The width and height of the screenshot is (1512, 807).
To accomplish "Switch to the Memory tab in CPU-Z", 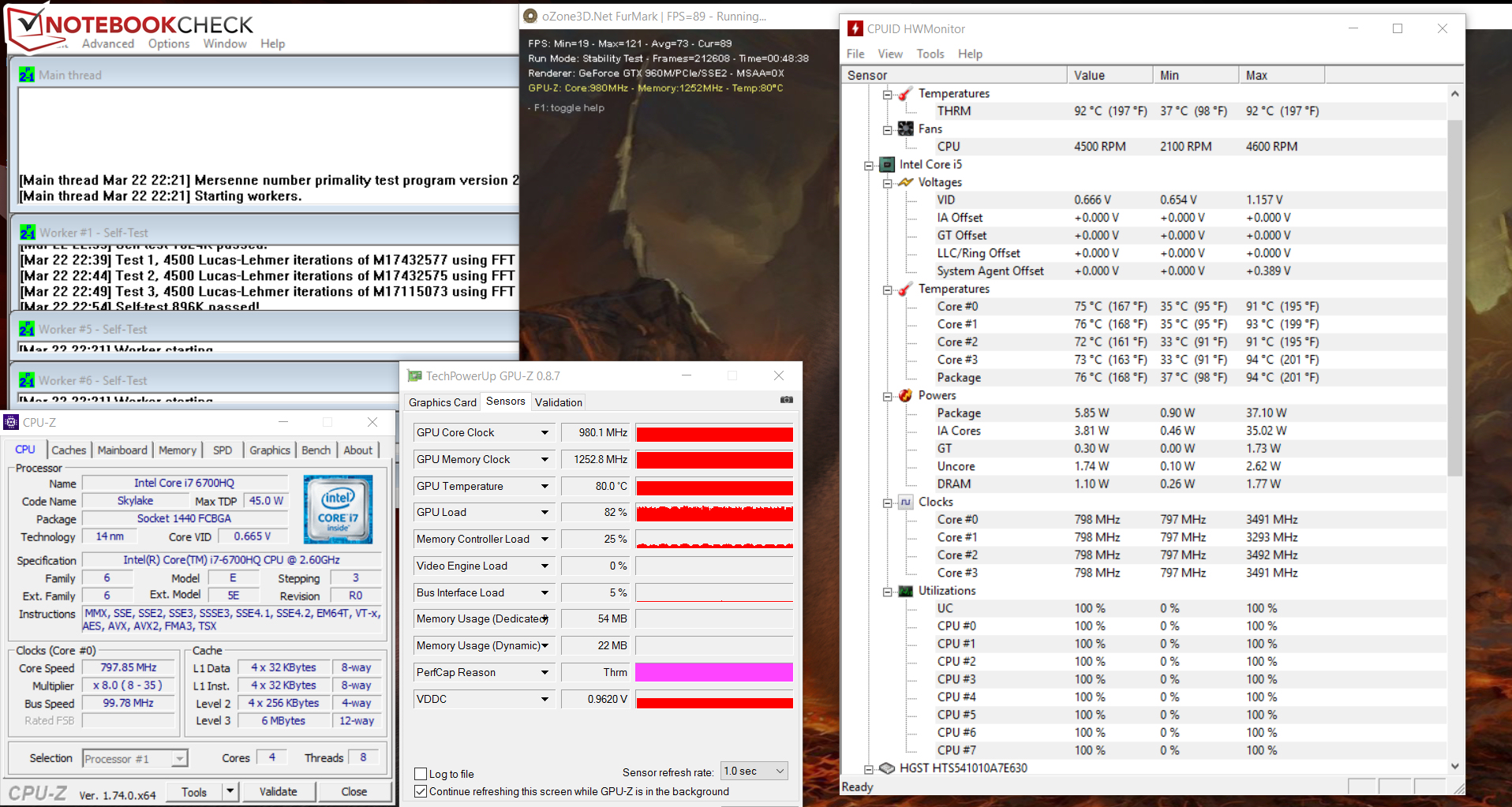I will [x=178, y=450].
